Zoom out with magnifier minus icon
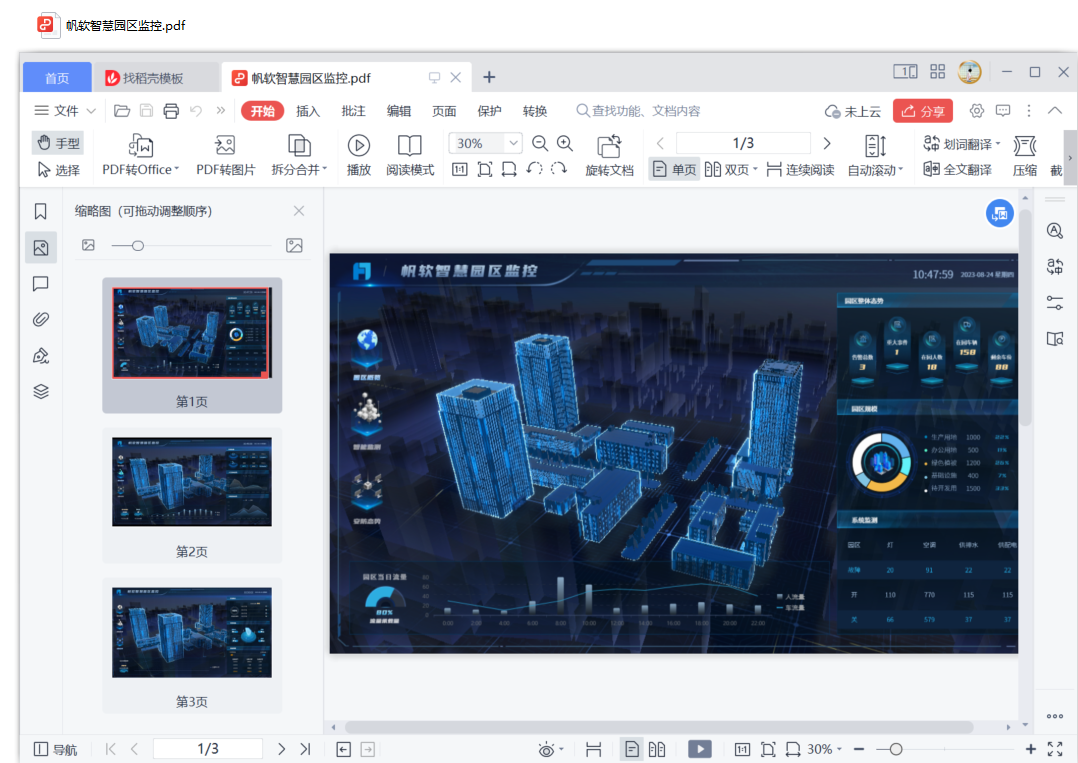Image resolution: width=1078 pixels, height=763 pixels. 540,143
